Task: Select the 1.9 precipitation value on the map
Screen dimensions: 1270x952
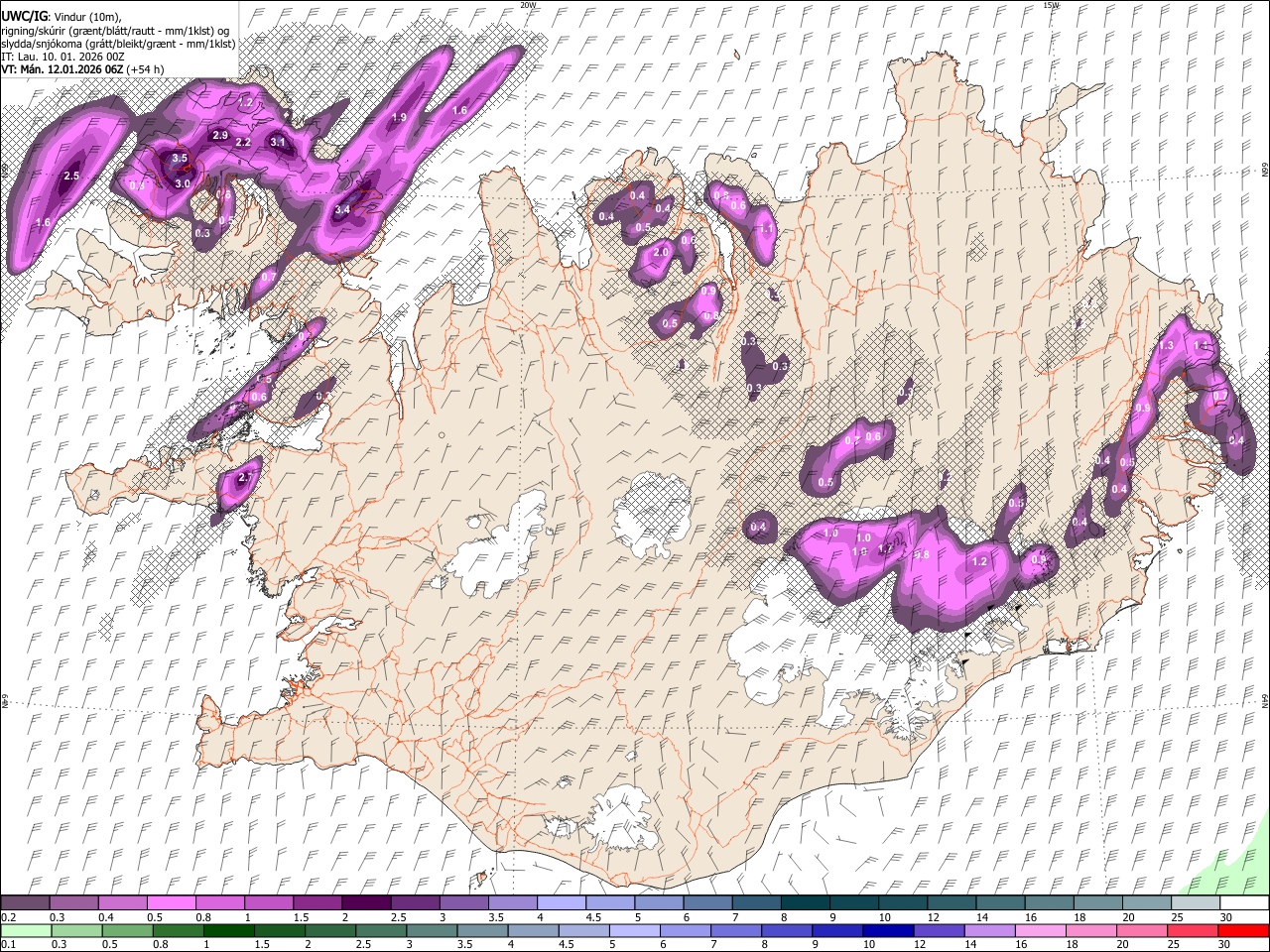Action: click(400, 117)
